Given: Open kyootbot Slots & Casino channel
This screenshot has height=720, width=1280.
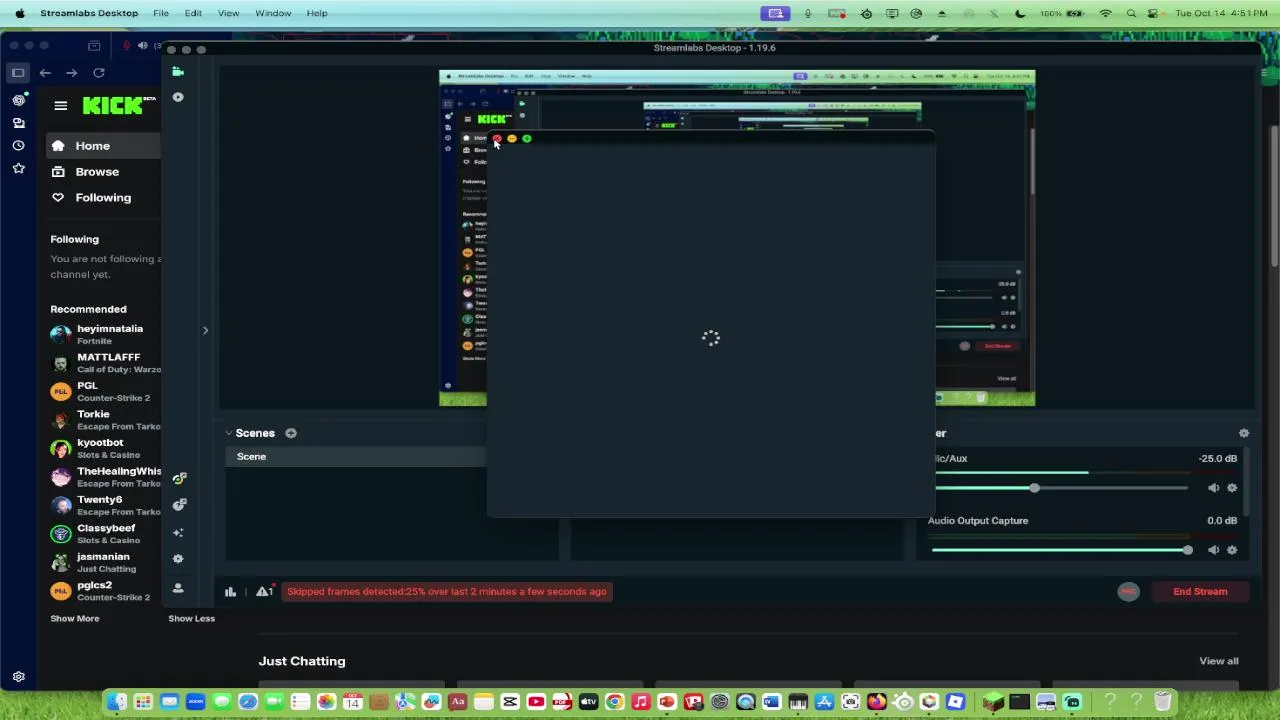Looking at the screenshot, I should (x=105, y=449).
